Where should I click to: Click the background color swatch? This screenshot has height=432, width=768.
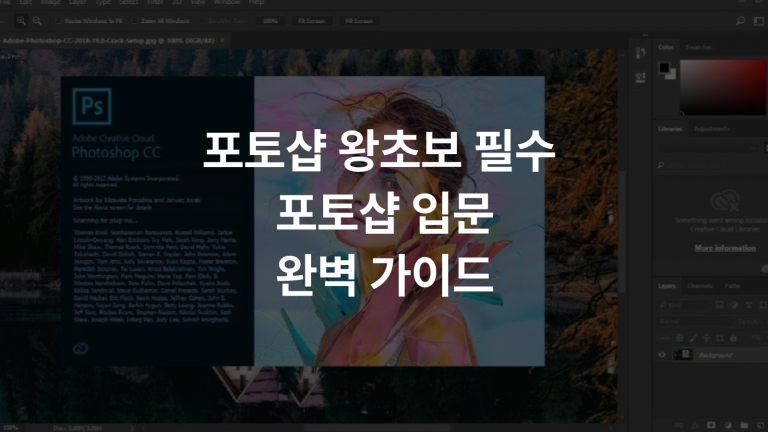click(x=671, y=75)
